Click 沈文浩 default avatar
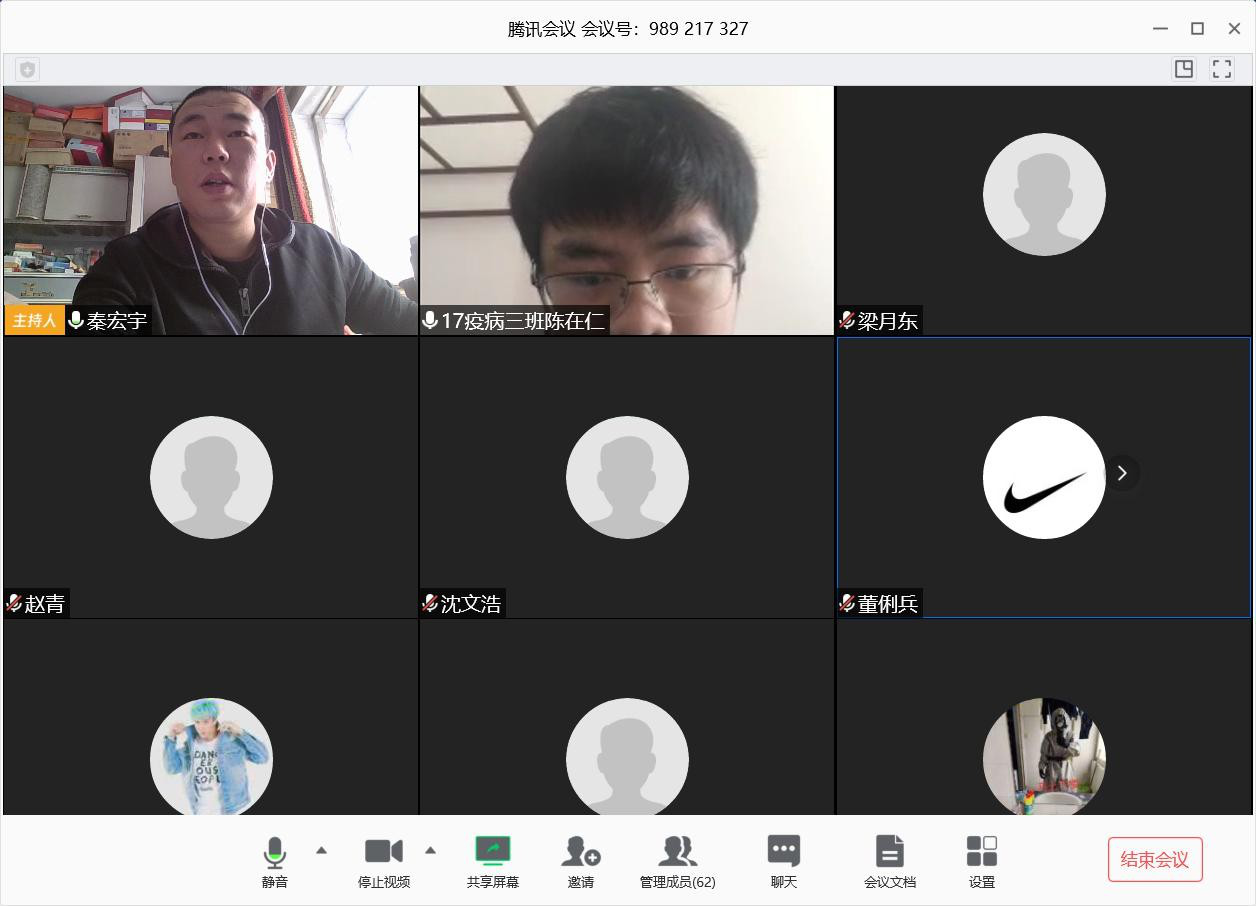1256x906 pixels. click(x=627, y=477)
